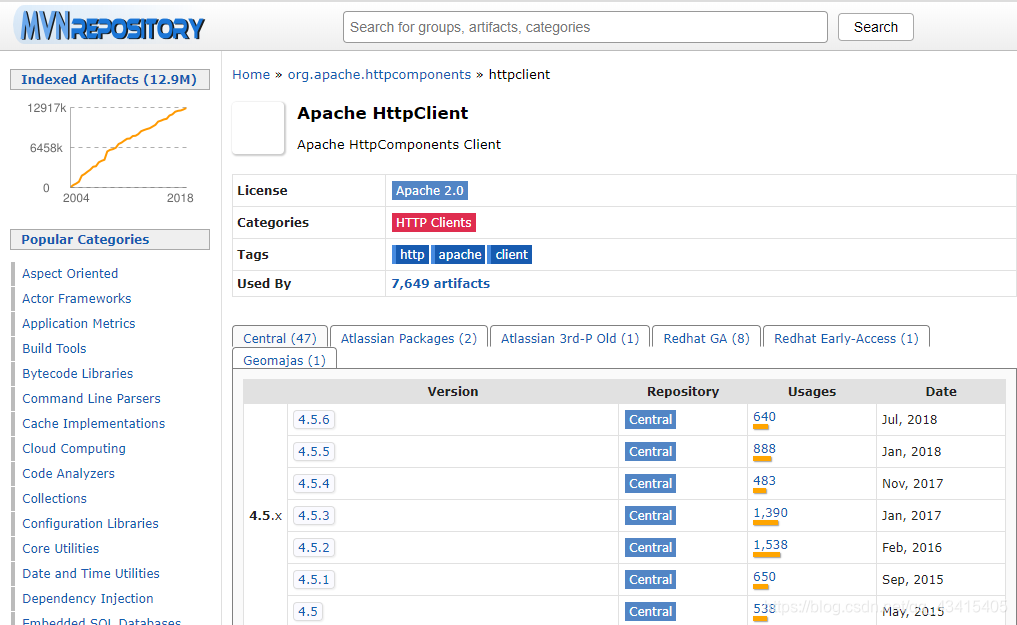Click the Apache 2.0 license badge
This screenshot has height=625, width=1017.
click(429, 191)
